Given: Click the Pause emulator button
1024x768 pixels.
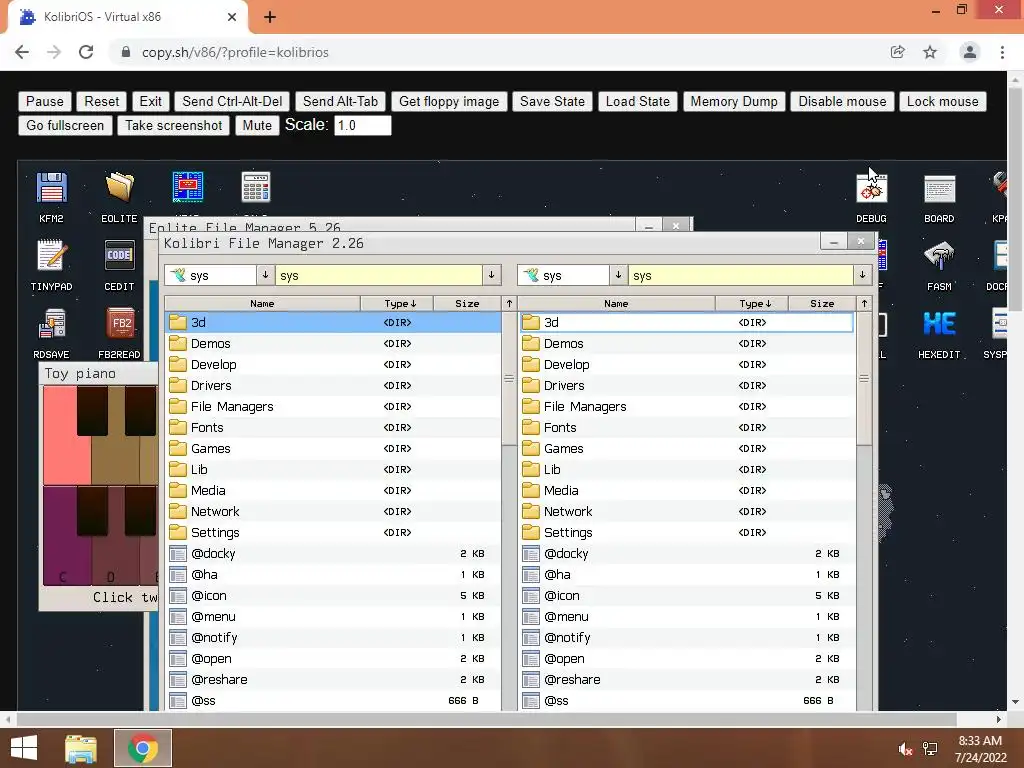Looking at the screenshot, I should (44, 101).
